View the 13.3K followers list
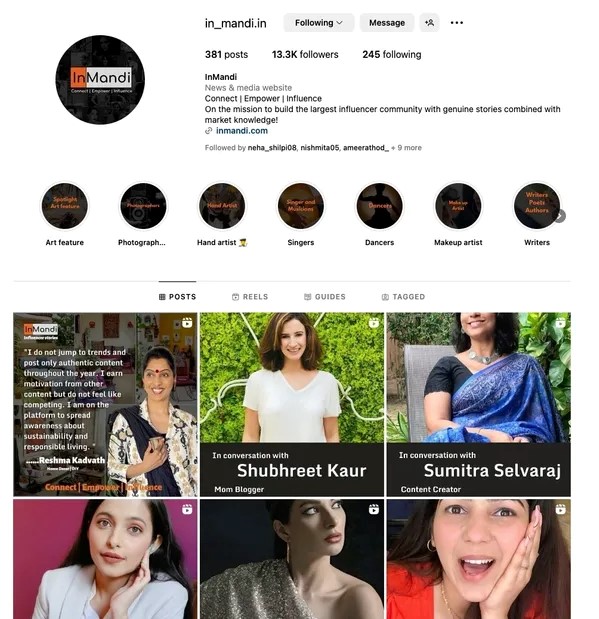 click(x=305, y=54)
